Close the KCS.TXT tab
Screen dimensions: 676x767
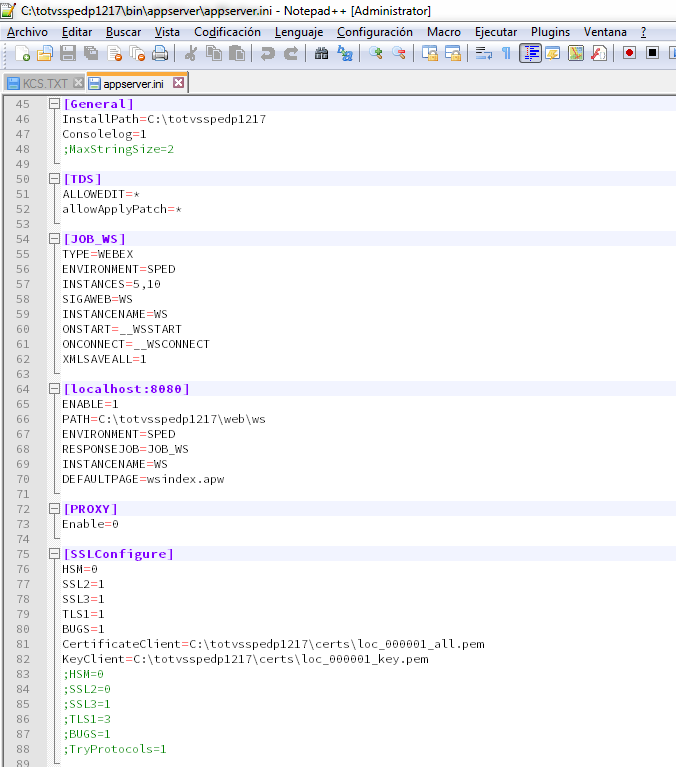78,83
